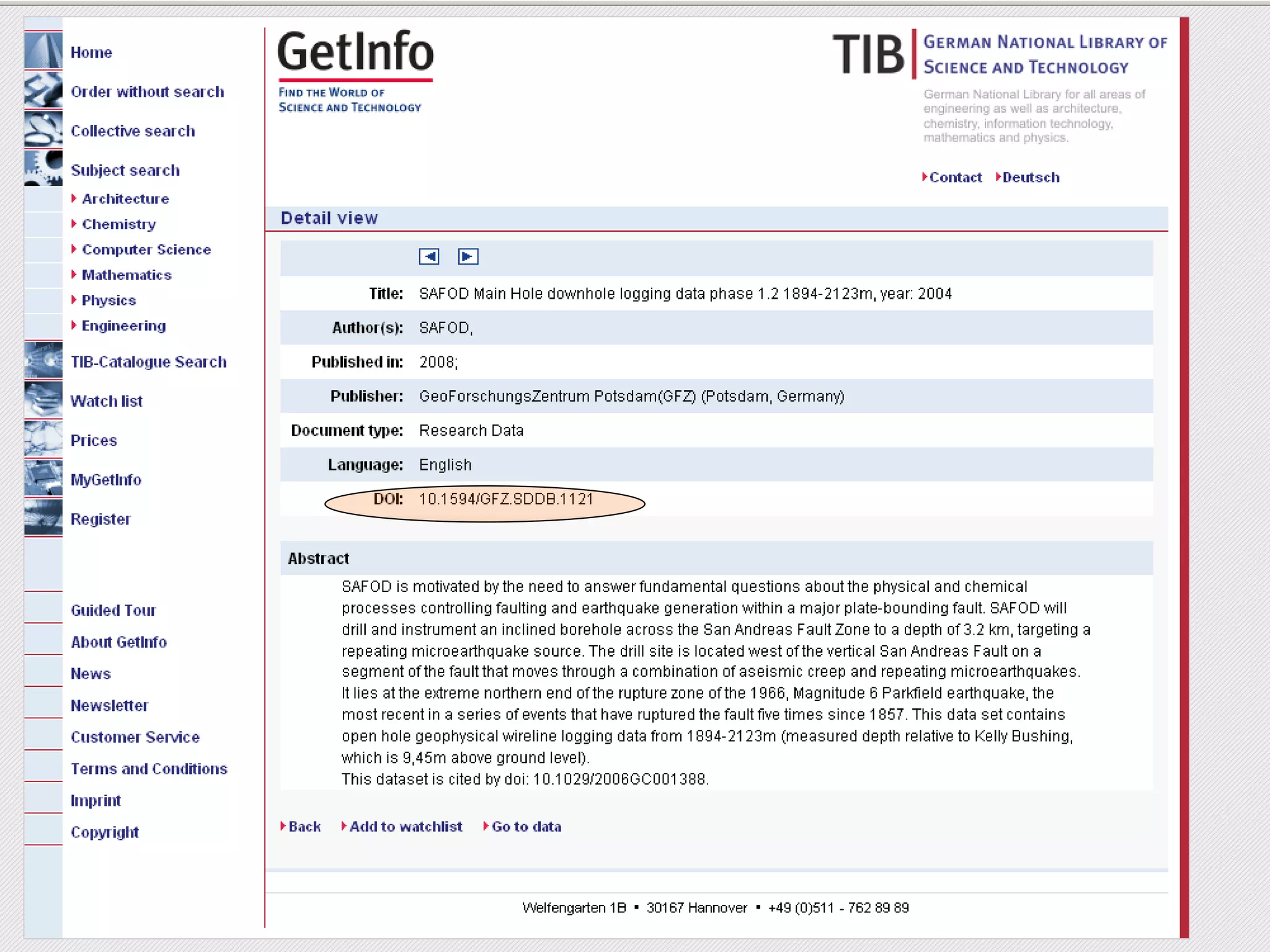The width and height of the screenshot is (1270, 952).
Task: Click the MyGetInfo sidebar image icon
Action: [x=43, y=478]
